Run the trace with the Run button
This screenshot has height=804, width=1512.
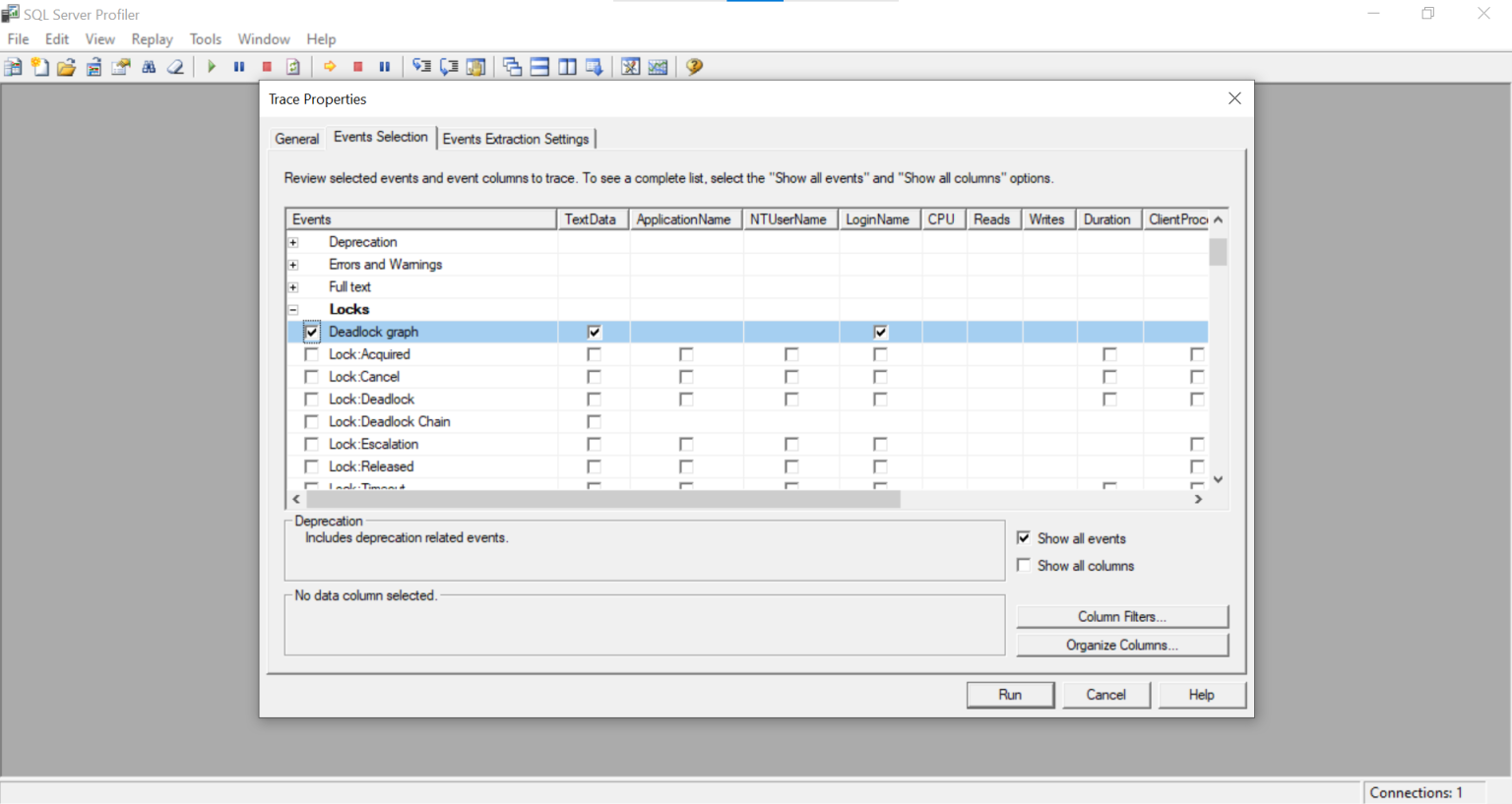[x=1010, y=694]
